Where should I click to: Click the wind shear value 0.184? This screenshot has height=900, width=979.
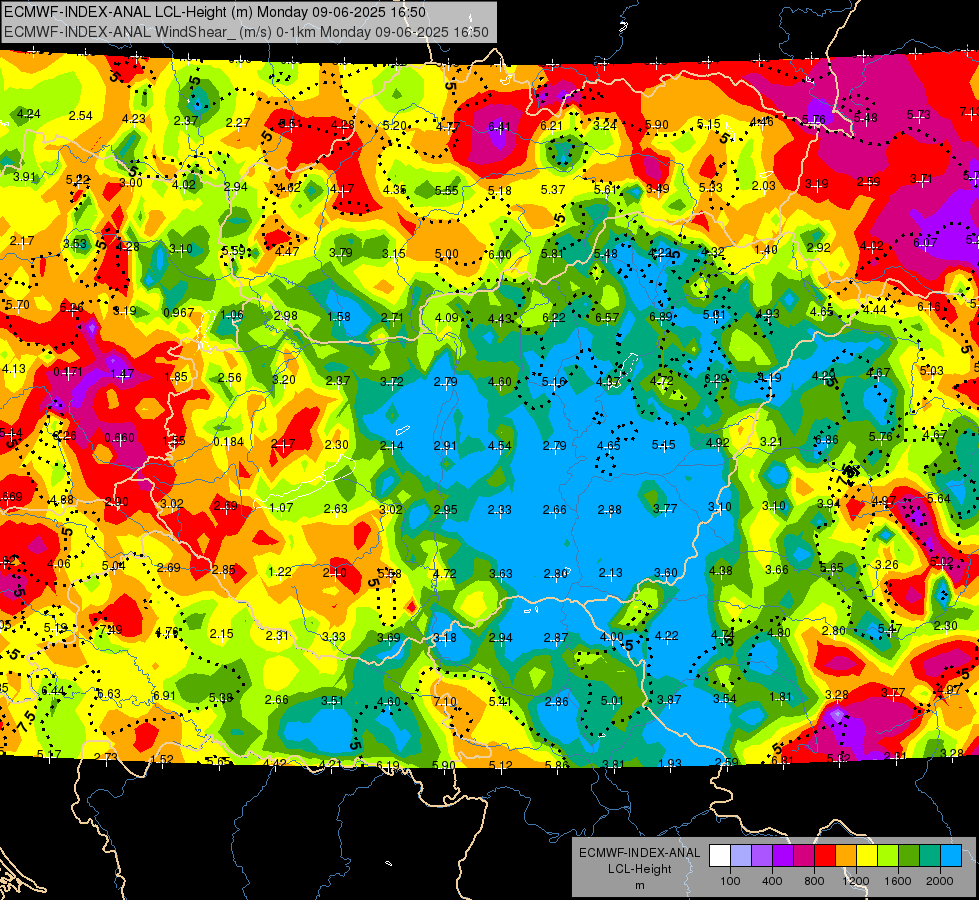coord(228,442)
